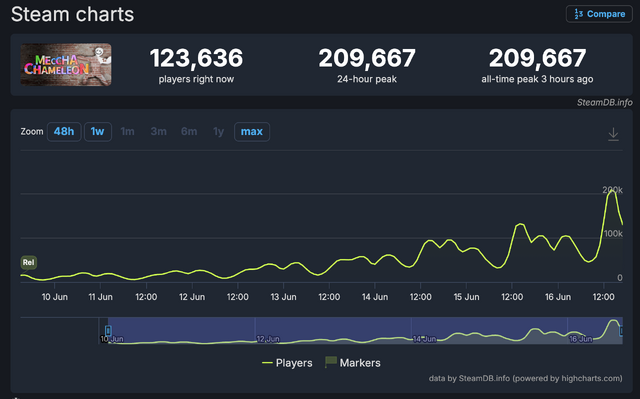Screen dimensions: 640x399
Task: Click the right navigator range handle
Action: 622,330
